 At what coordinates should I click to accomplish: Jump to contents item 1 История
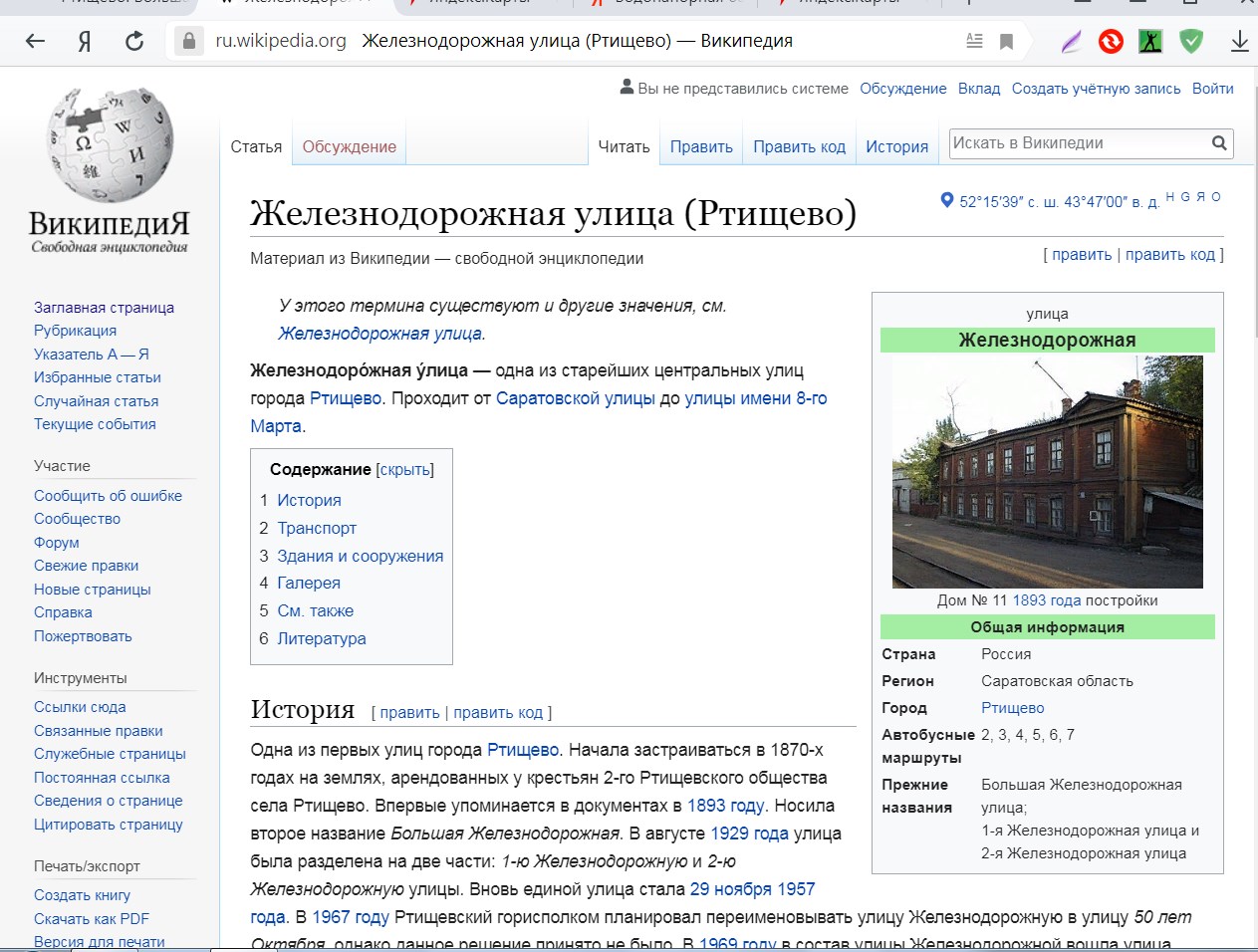pyautogui.click(x=309, y=500)
